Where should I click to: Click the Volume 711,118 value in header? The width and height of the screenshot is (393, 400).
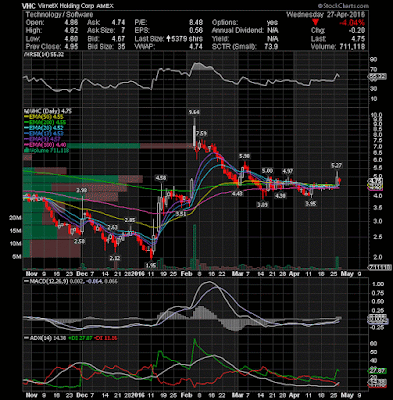click(351, 47)
